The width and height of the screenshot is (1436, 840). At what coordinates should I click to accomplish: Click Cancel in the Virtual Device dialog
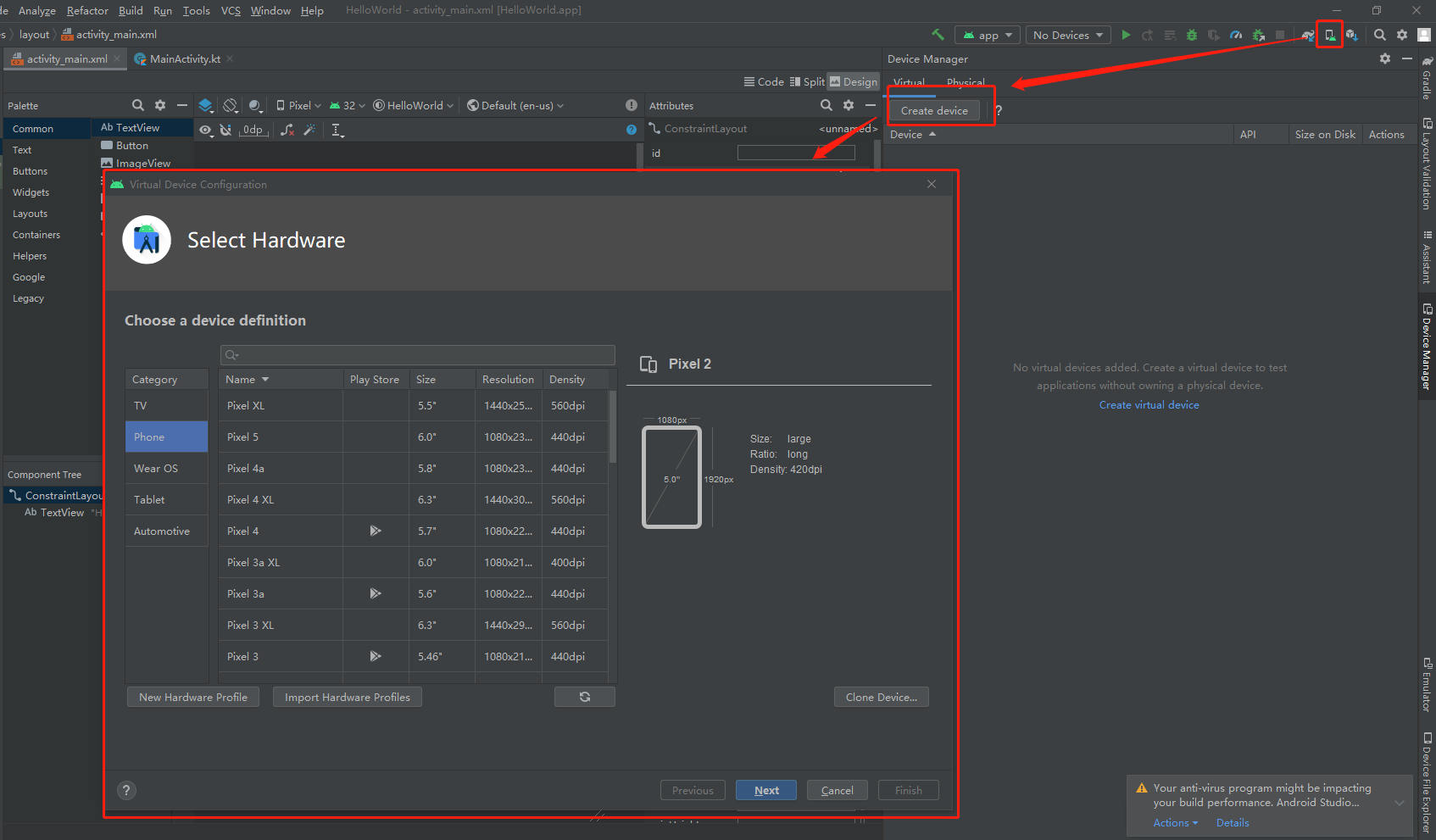[x=838, y=790]
